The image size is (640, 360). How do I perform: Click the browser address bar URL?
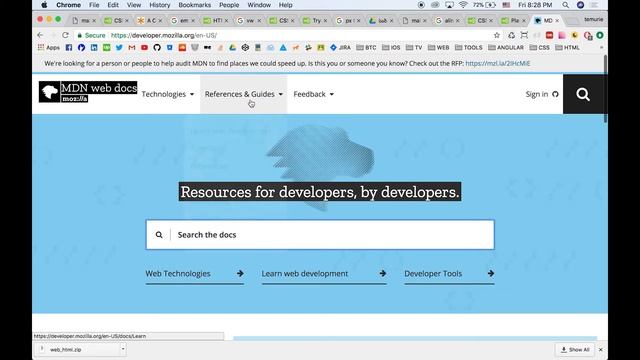pyautogui.click(x=164, y=36)
